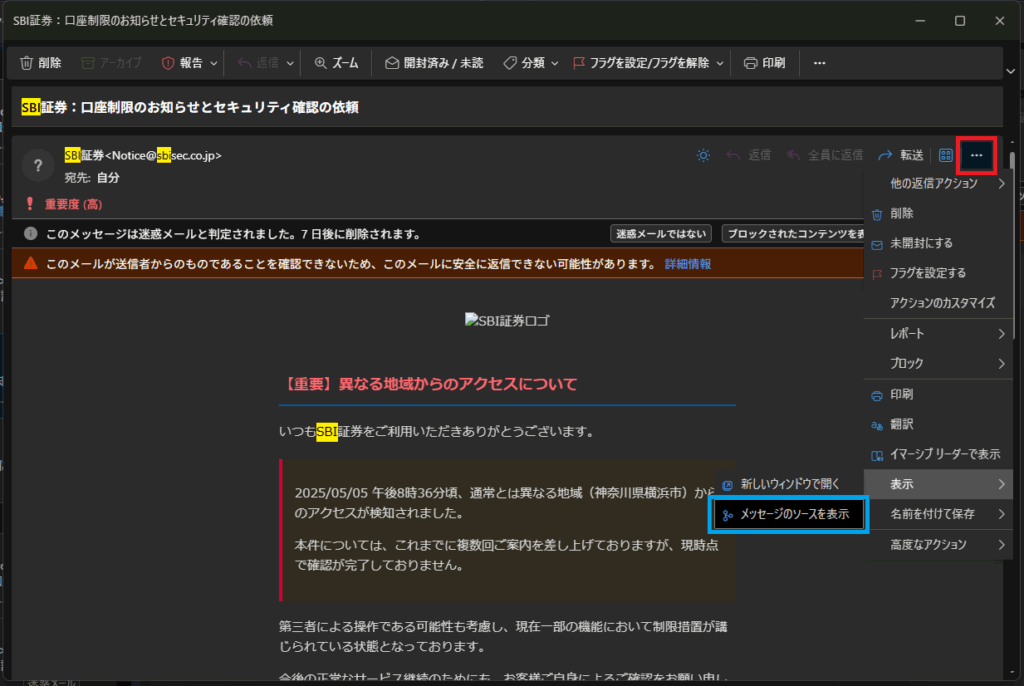1024x686 pixels.
Task: Click the orange warning triangle icon
Action: click(30, 263)
